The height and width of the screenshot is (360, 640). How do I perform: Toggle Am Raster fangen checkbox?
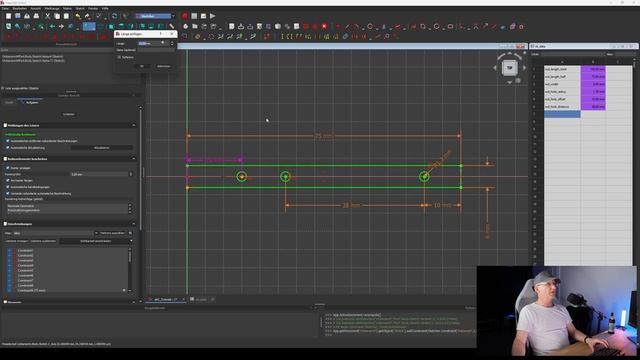(8, 180)
